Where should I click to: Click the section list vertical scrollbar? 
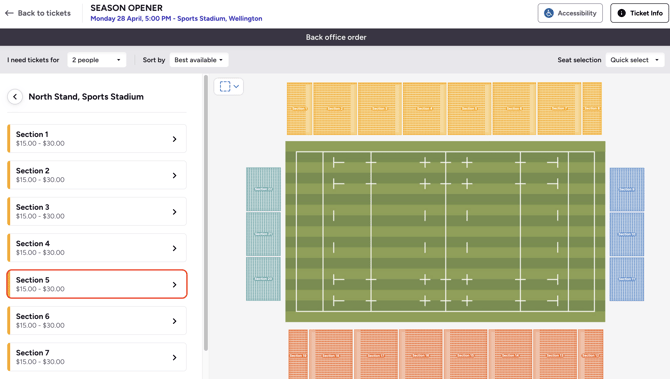pos(206,213)
